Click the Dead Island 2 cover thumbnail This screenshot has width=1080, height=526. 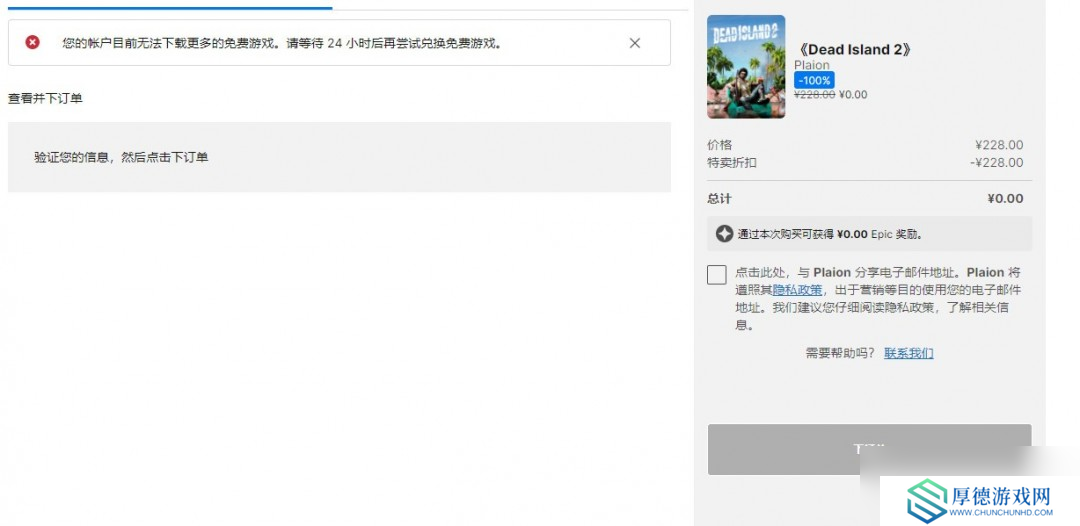pyautogui.click(x=746, y=67)
